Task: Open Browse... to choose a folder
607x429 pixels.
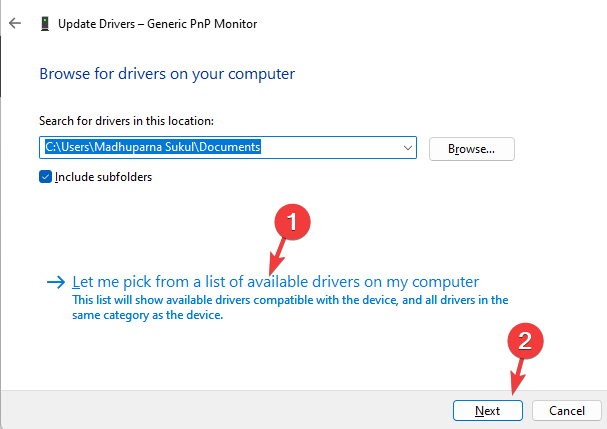Action: [x=471, y=149]
